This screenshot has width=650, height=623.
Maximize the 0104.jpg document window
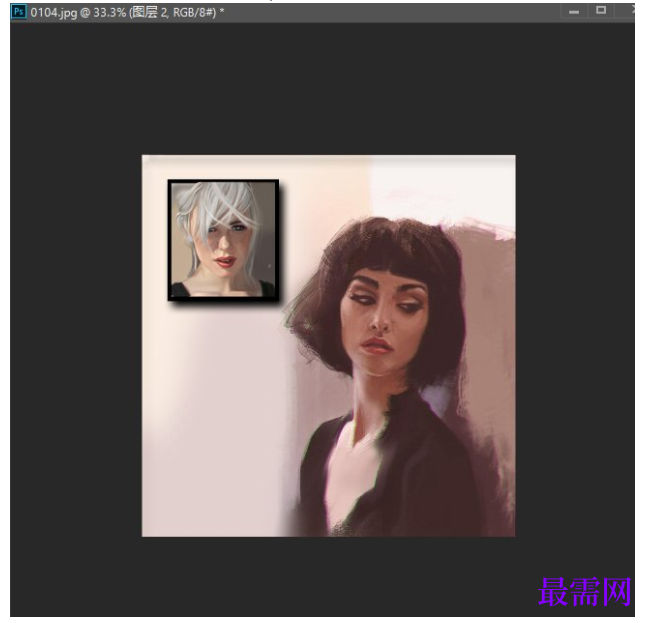click(x=601, y=11)
